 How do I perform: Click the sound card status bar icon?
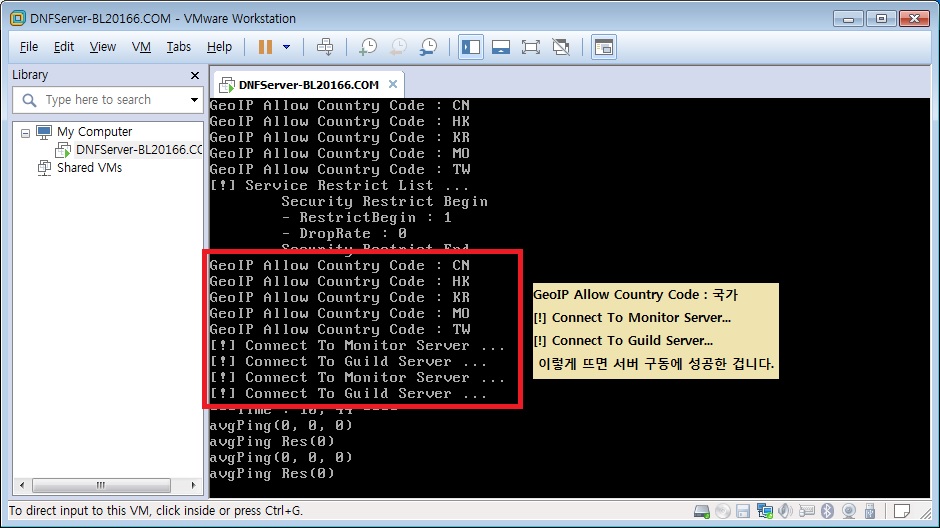(785, 511)
